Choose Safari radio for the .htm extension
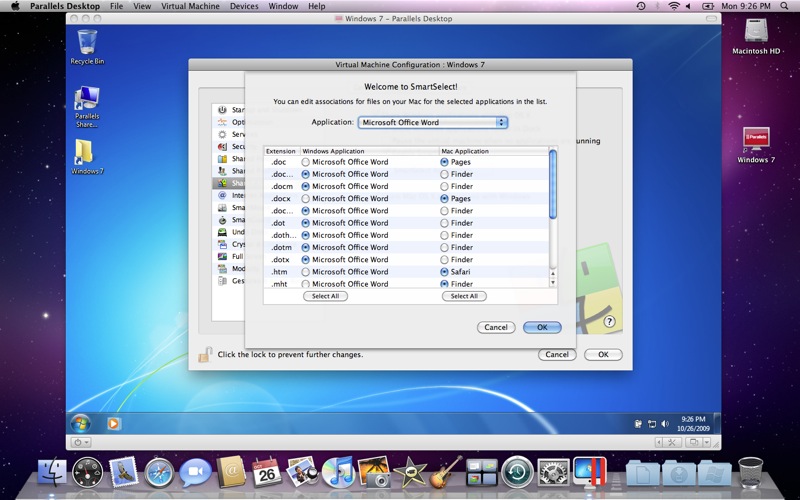 pos(444,272)
